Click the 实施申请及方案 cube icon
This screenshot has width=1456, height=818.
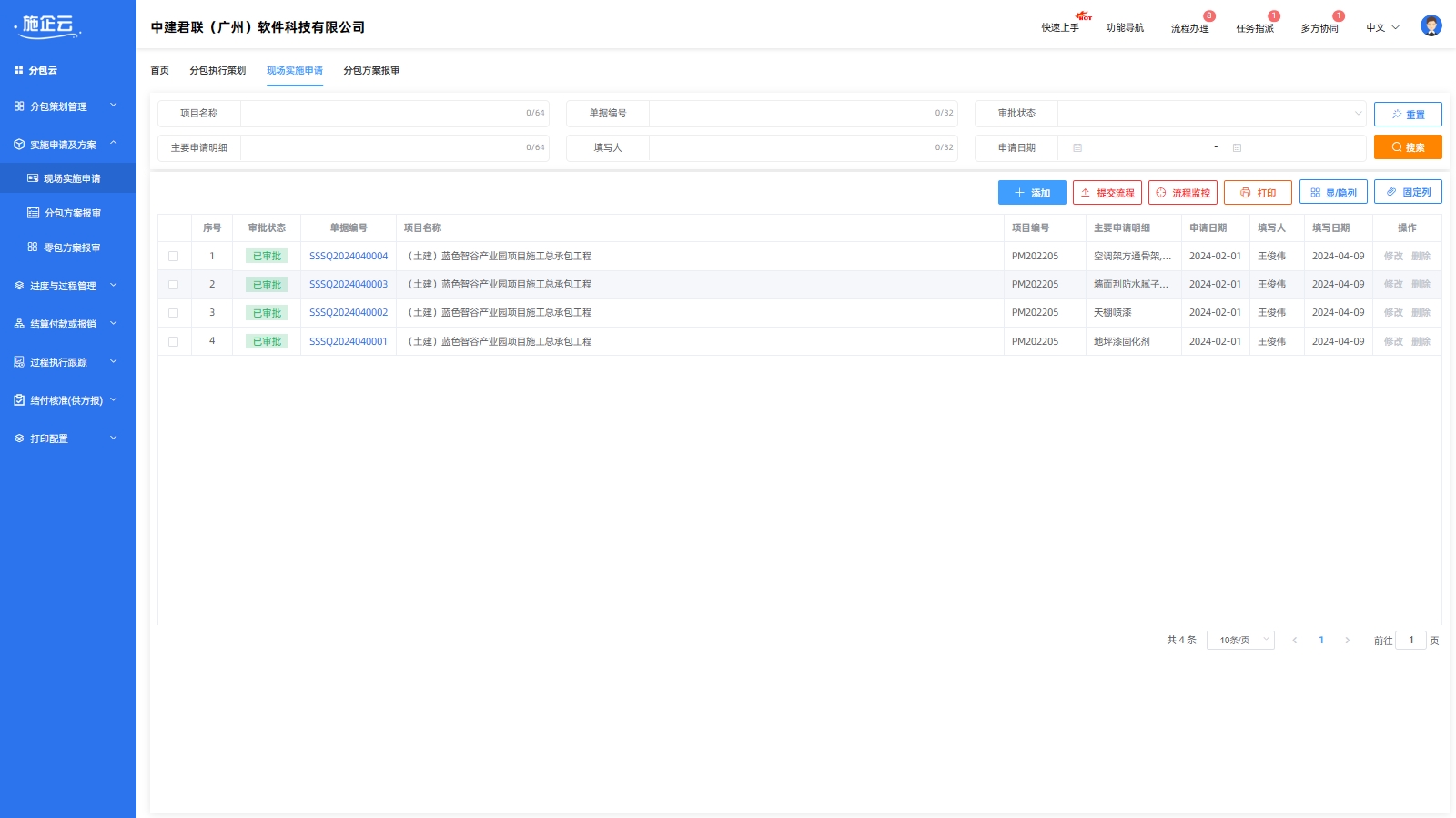point(19,145)
